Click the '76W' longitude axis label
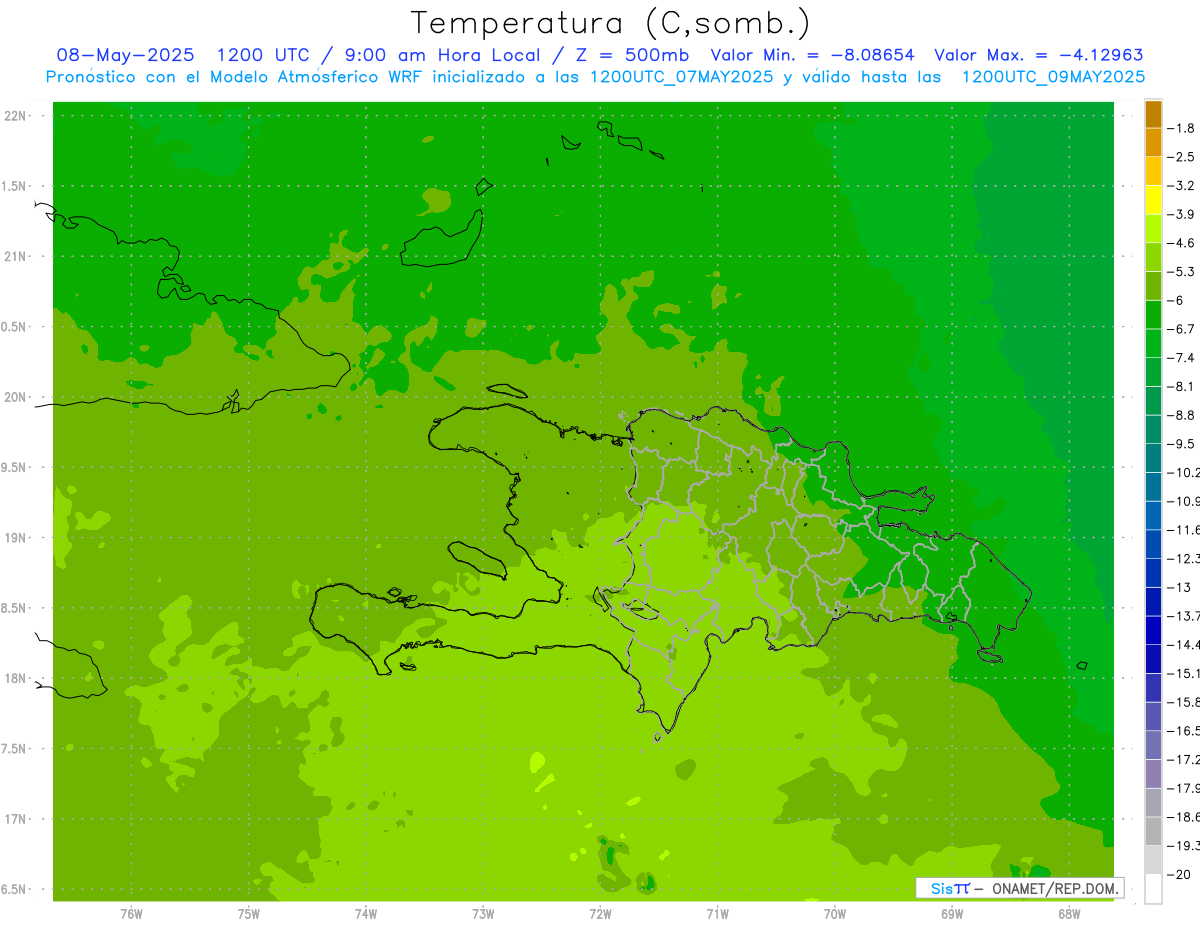This screenshot has width=1200, height=927. [131, 914]
